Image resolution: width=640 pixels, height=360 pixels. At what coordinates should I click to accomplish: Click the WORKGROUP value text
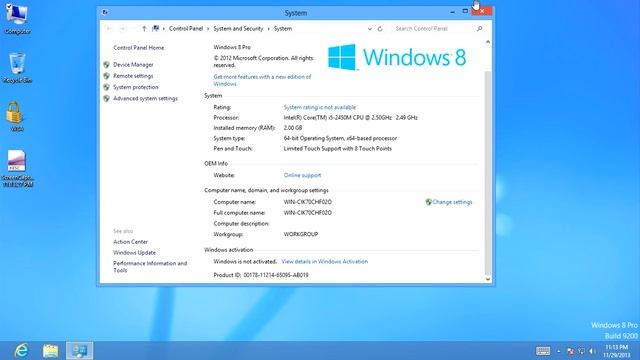tap(301, 234)
